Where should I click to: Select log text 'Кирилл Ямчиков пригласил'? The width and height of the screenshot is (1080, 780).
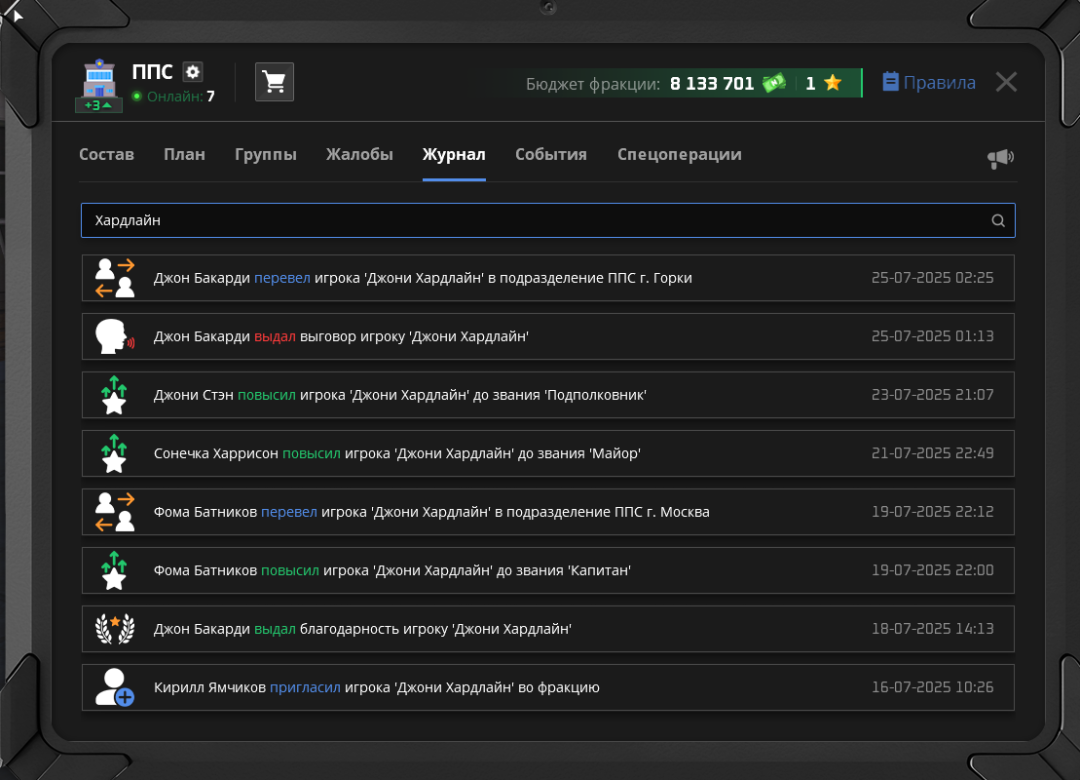[247, 688]
